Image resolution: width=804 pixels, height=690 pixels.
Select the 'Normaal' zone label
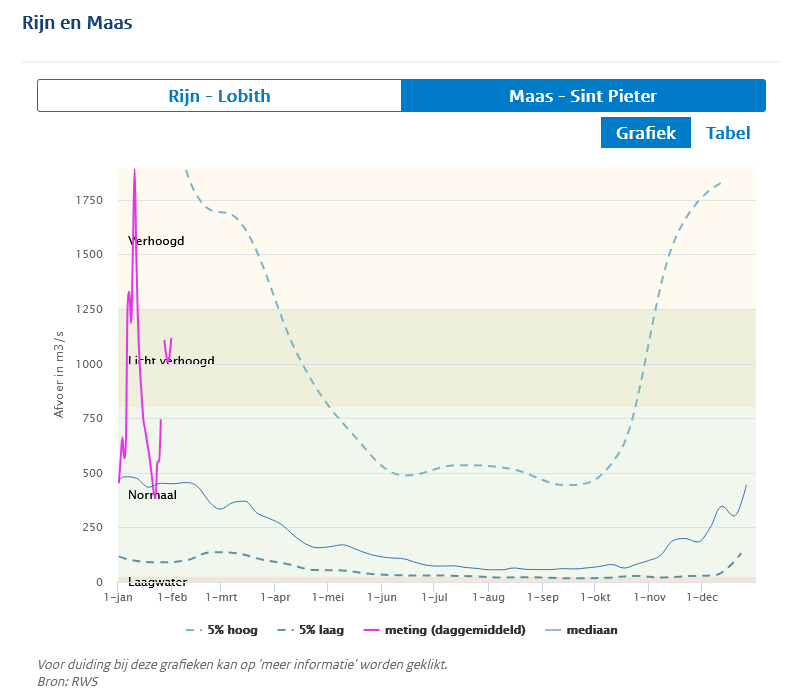pos(152,494)
